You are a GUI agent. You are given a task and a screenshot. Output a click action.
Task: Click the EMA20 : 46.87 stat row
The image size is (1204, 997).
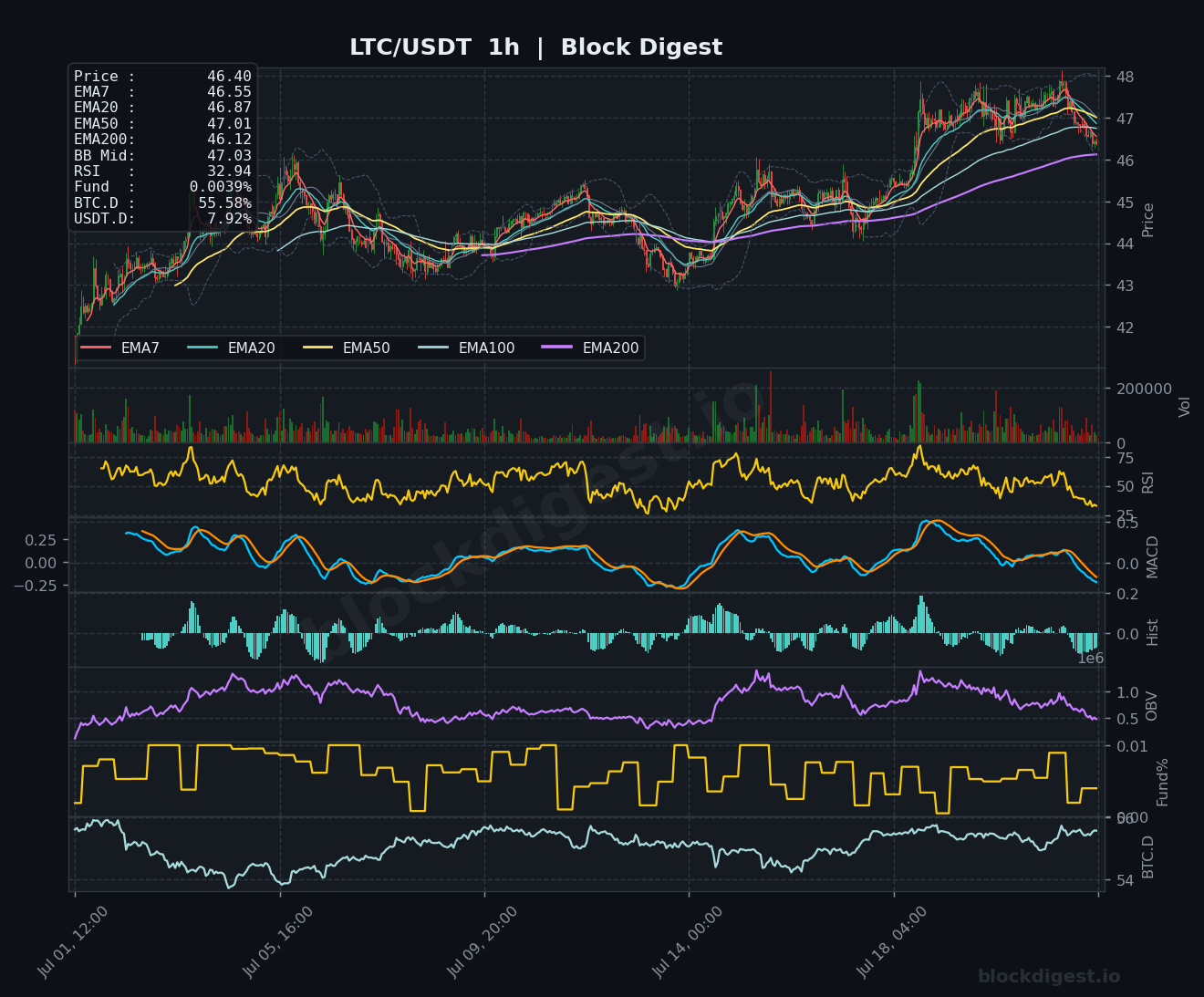coord(162,108)
